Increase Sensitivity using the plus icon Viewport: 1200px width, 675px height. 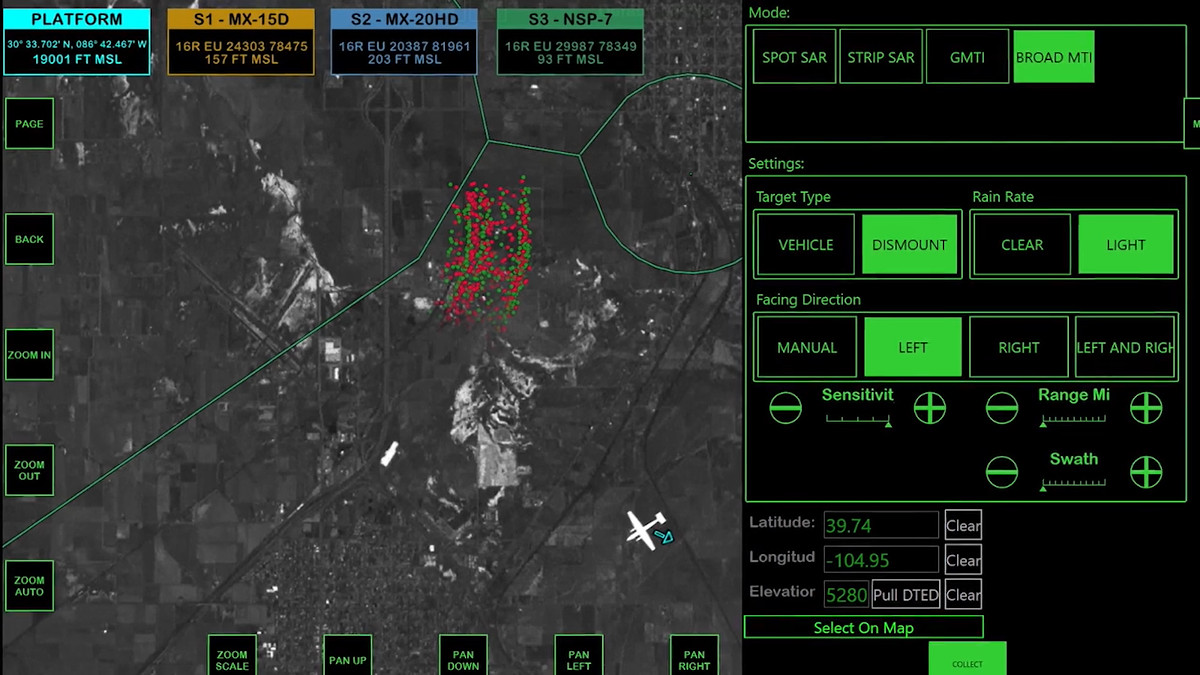930,408
